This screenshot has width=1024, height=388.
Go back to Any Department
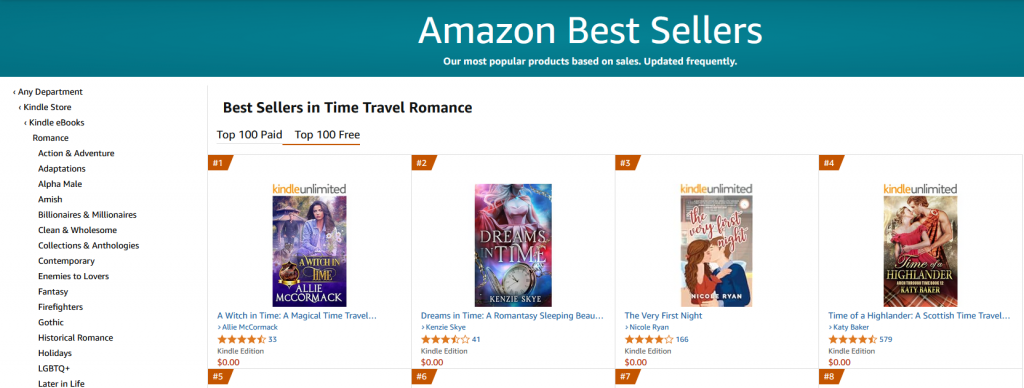point(48,92)
